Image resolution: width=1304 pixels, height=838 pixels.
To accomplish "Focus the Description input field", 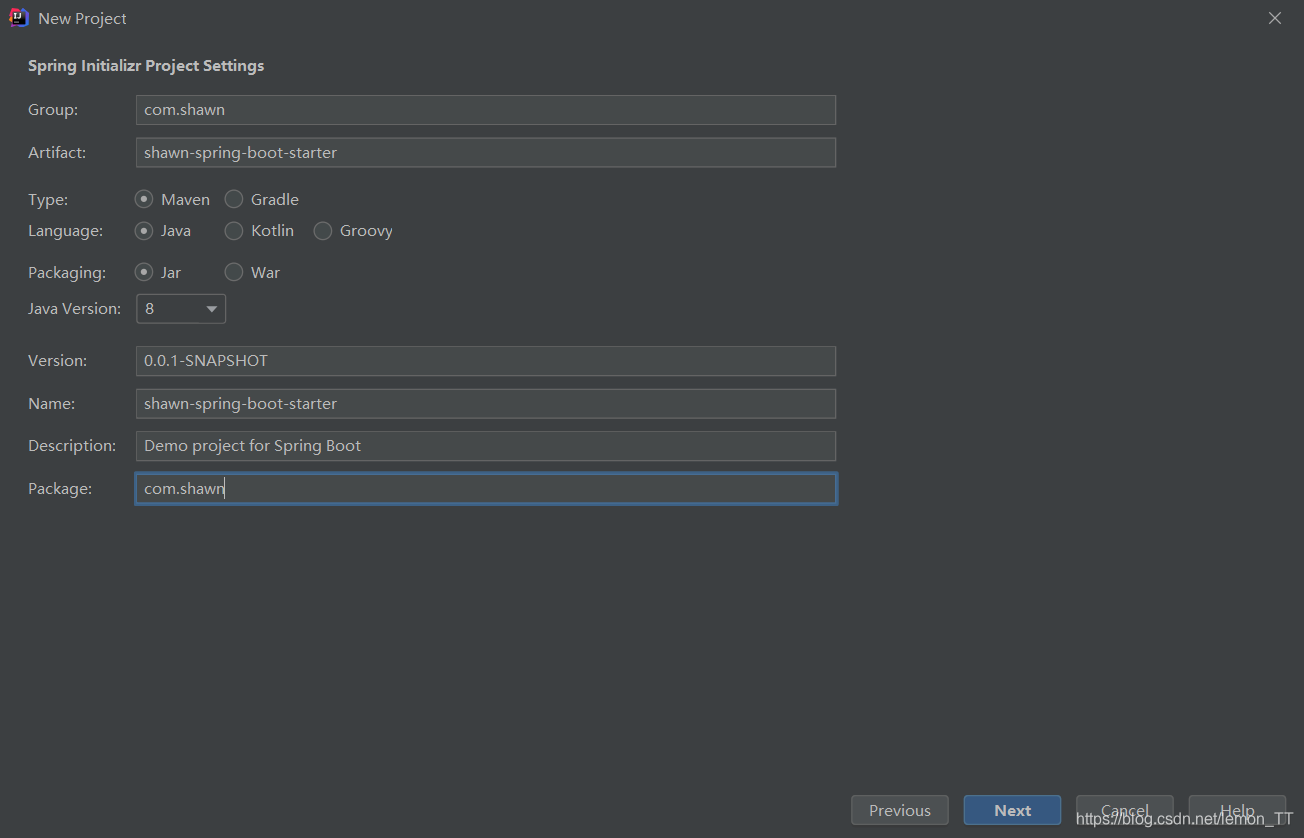I will (486, 446).
